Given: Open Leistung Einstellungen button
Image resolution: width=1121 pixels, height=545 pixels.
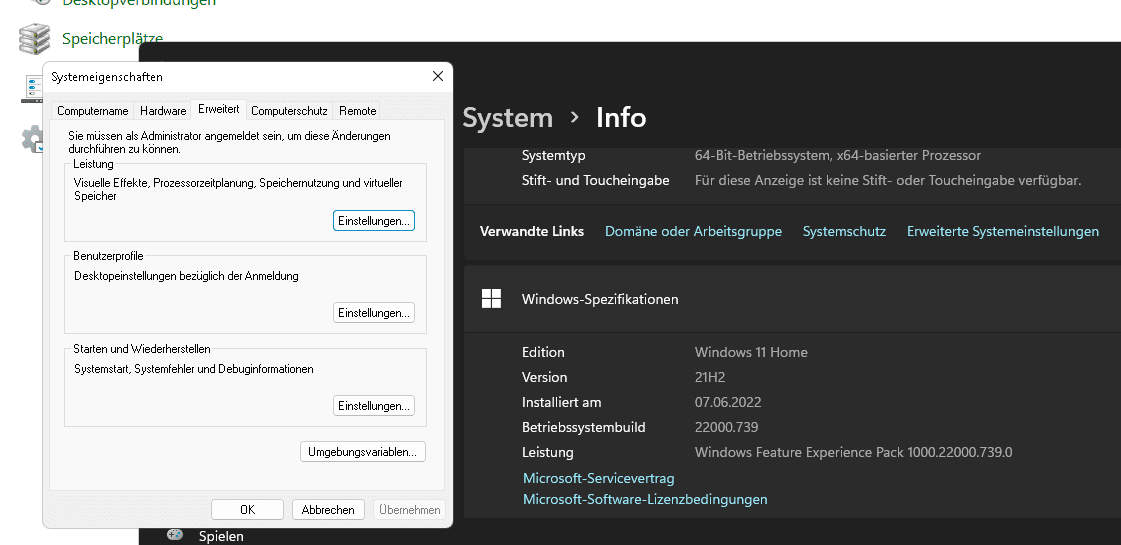Looking at the screenshot, I should 374,220.
